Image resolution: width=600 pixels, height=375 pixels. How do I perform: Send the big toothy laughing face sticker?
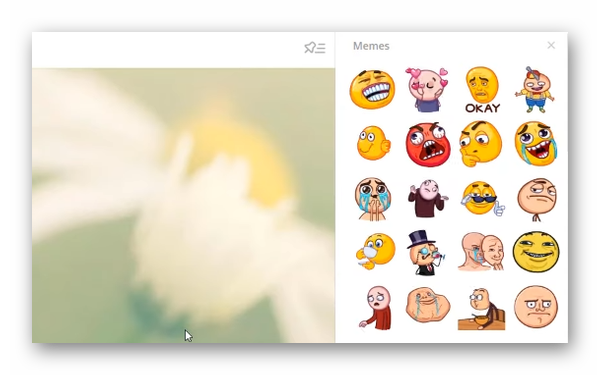(372, 89)
